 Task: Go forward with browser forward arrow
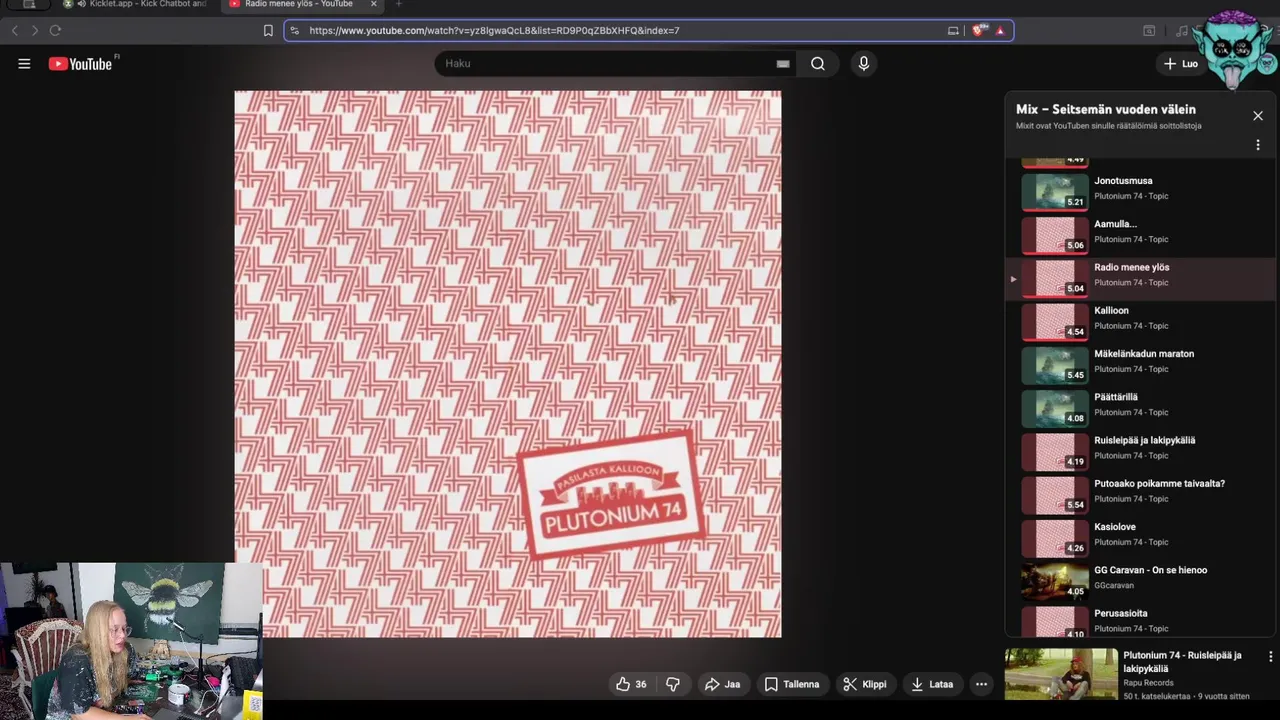(x=34, y=31)
